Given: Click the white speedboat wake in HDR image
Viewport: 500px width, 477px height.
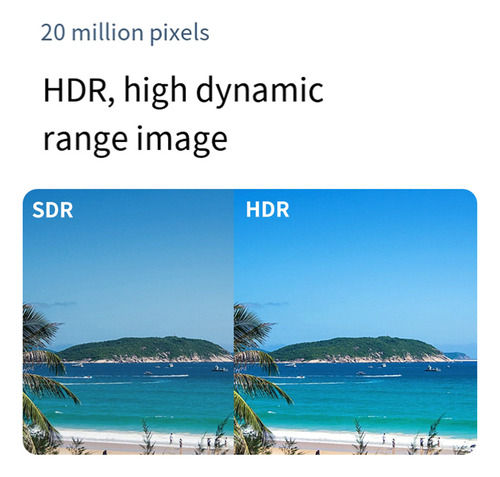Looking at the screenshot, I should [380, 376].
